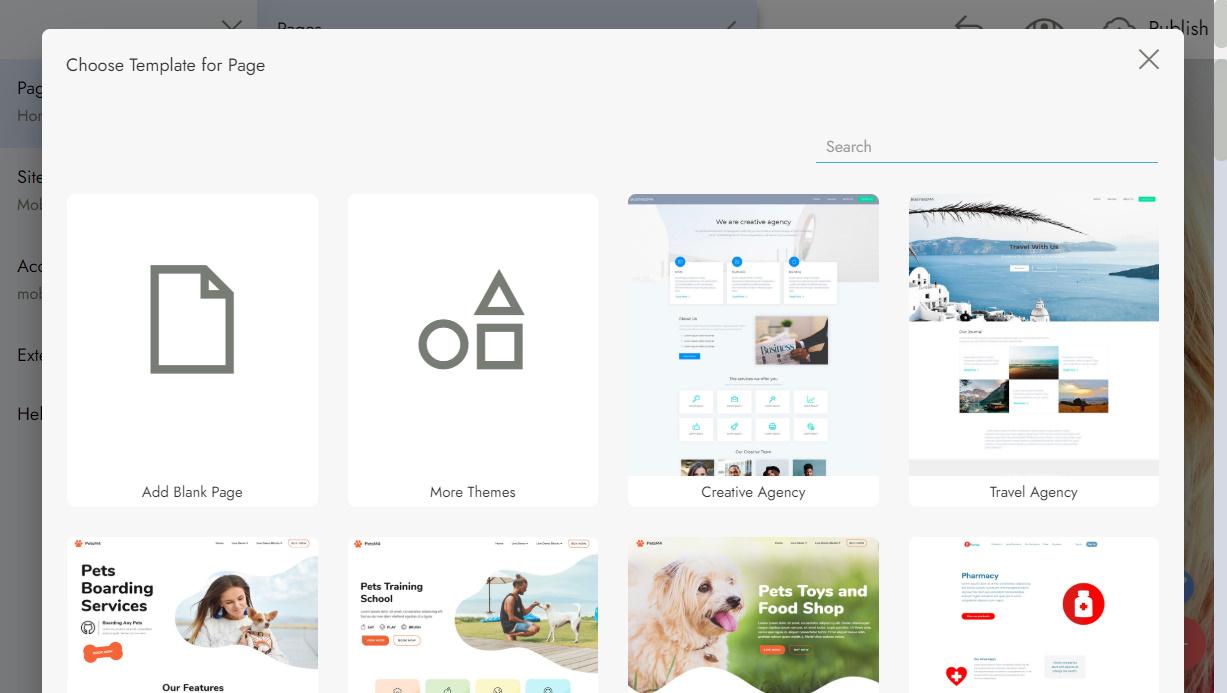The image size is (1227, 693).
Task: Click the cloud Publish icon
Action: click(x=1118, y=26)
